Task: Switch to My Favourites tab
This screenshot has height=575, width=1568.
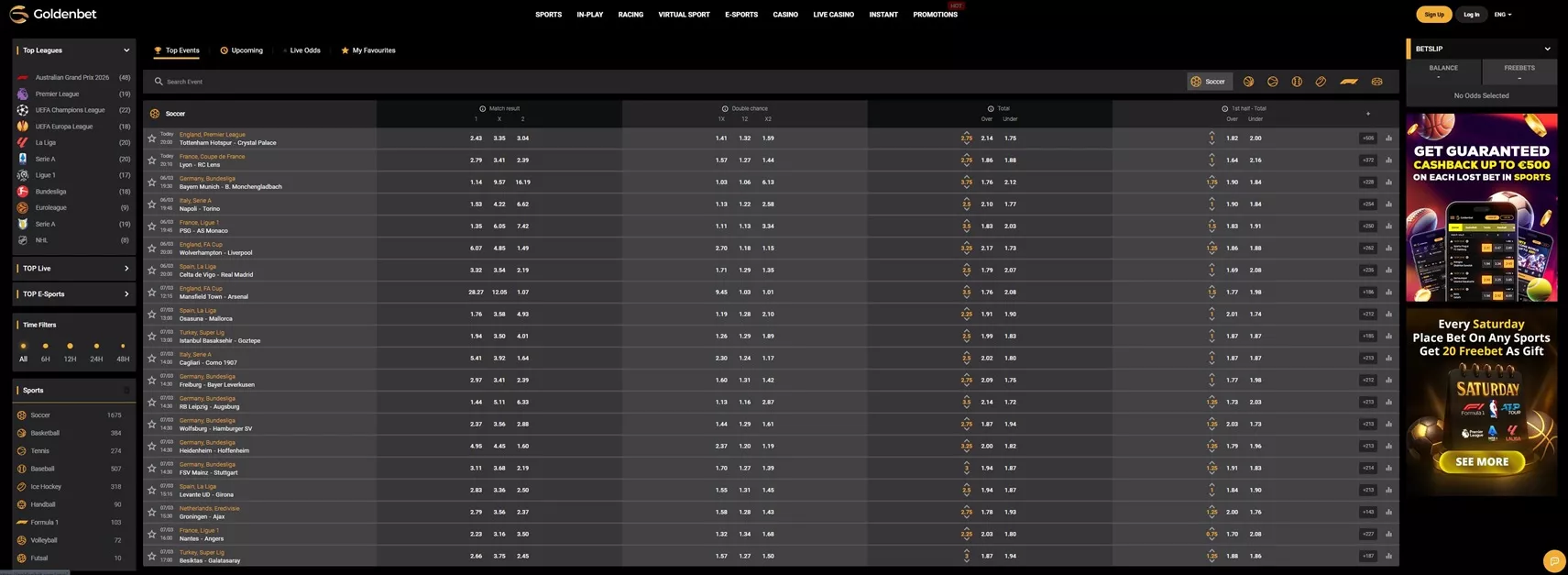Action: point(368,50)
